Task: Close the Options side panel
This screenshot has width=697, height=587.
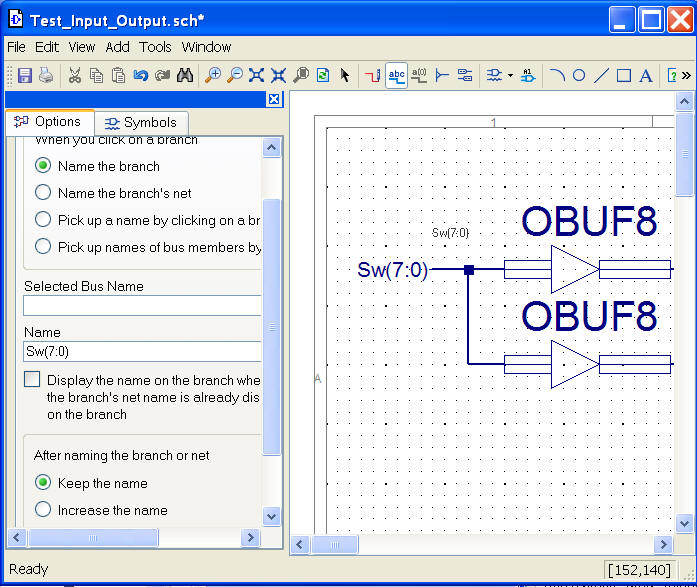Action: [x=274, y=99]
